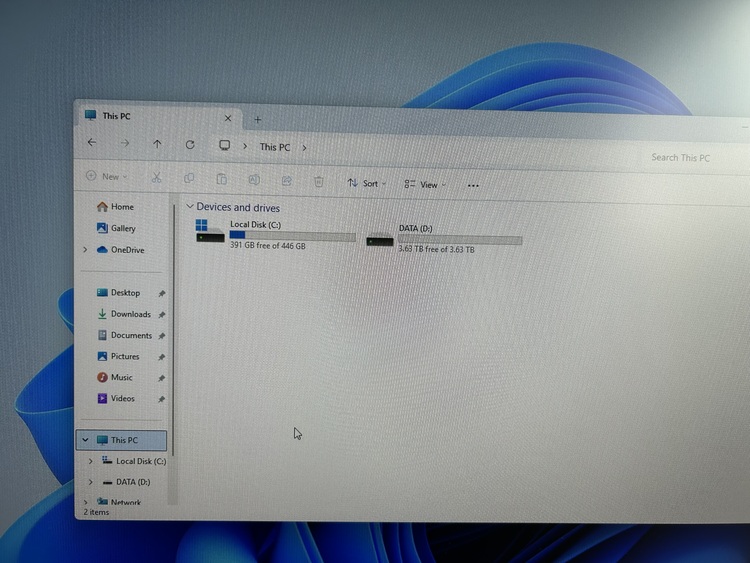Open the New dropdown menu
750x563 pixels.
pos(107,177)
